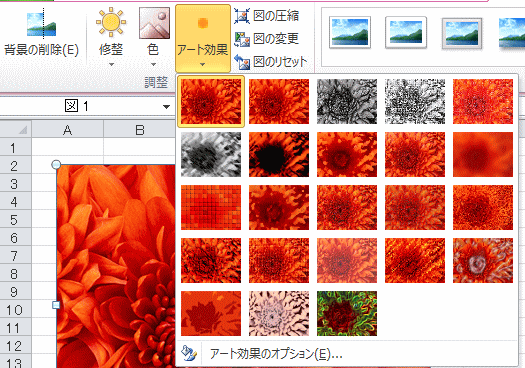Choose the highlighted 'None' effect thumbnail

(x=211, y=101)
